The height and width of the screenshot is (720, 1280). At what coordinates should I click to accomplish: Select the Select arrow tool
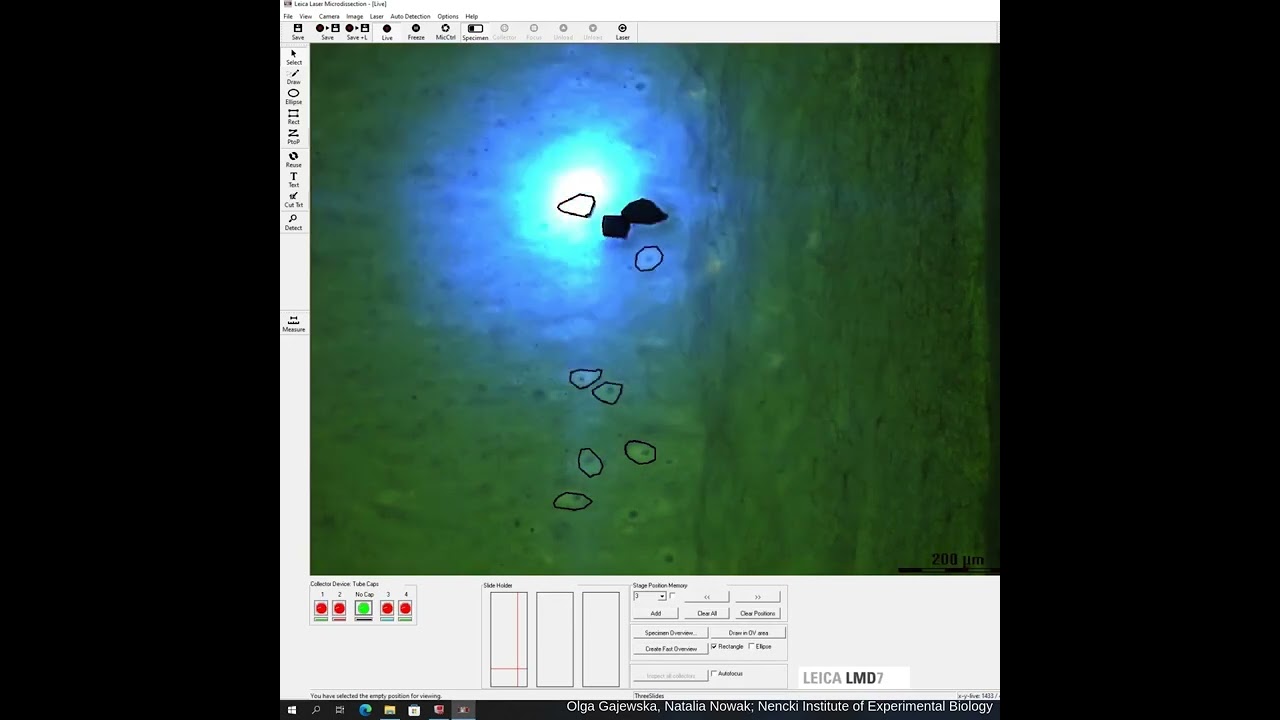coord(293,57)
